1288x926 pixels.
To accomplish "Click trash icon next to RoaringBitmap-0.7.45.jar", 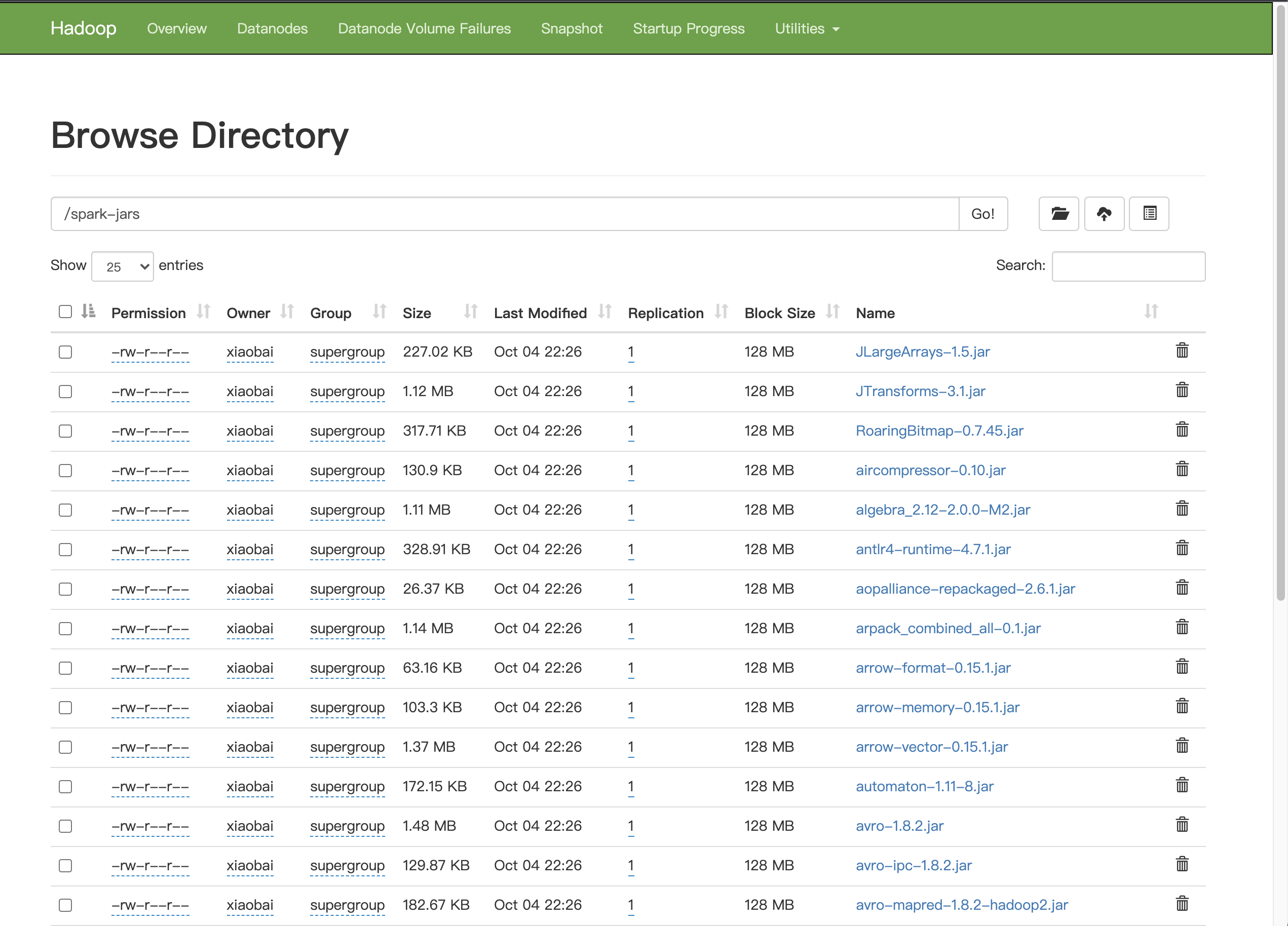I will tap(1182, 430).
